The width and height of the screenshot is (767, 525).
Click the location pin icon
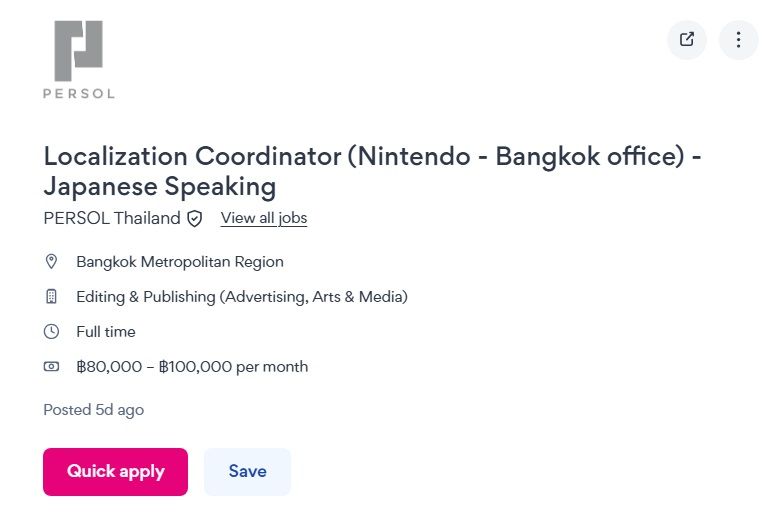tap(52, 262)
